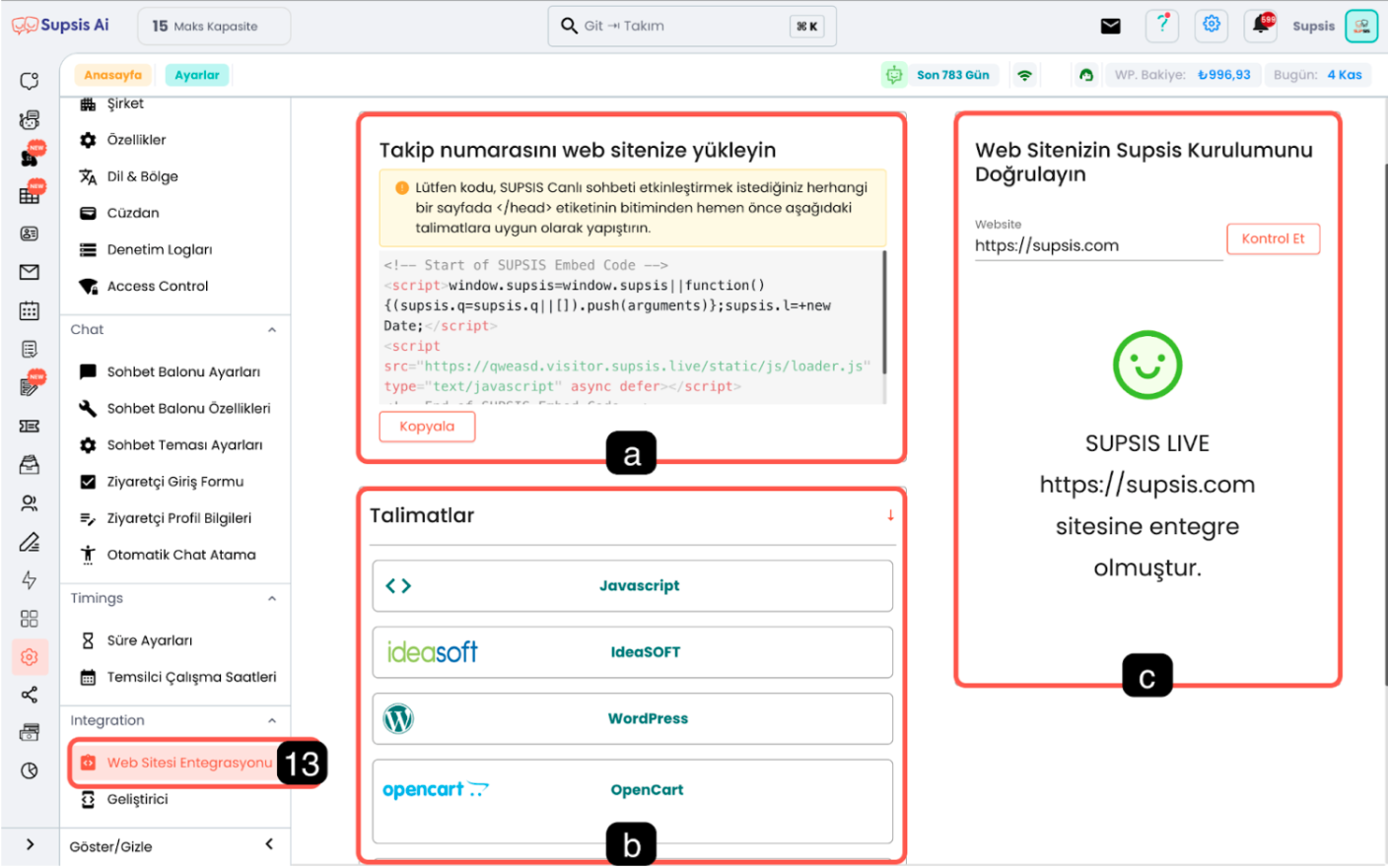The image size is (1388, 868).
Task: Open Ziyaretçi Giriş Formu
Action: coord(177,482)
